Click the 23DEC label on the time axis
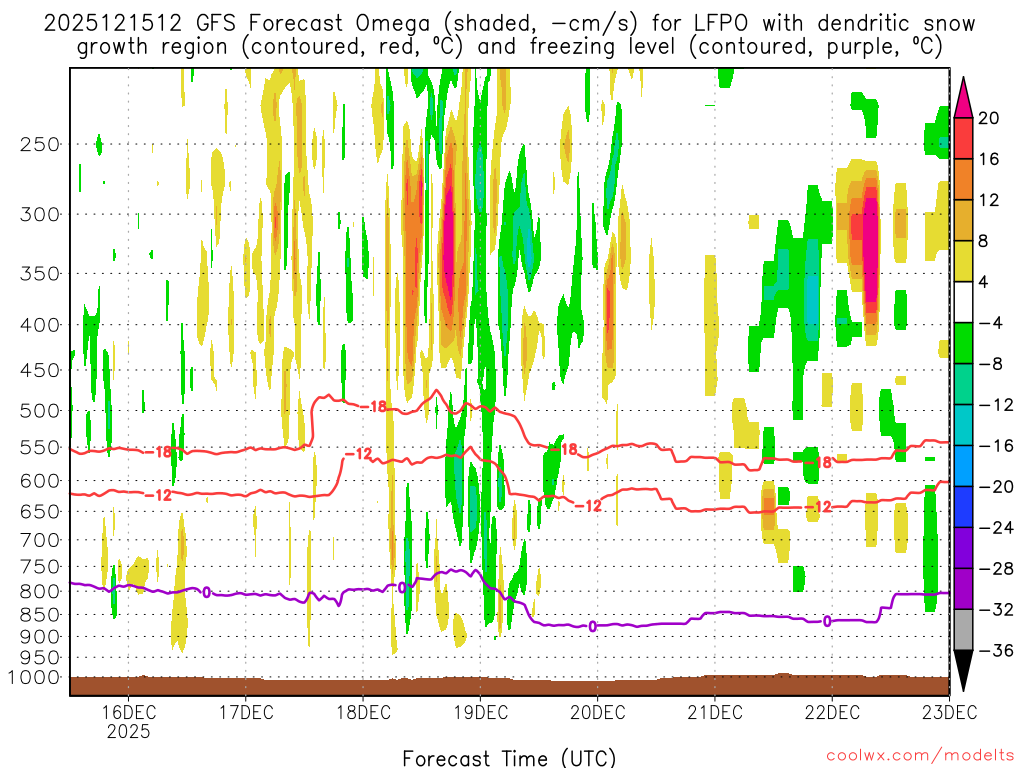1024x768 pixels. [x=948, y=712]
